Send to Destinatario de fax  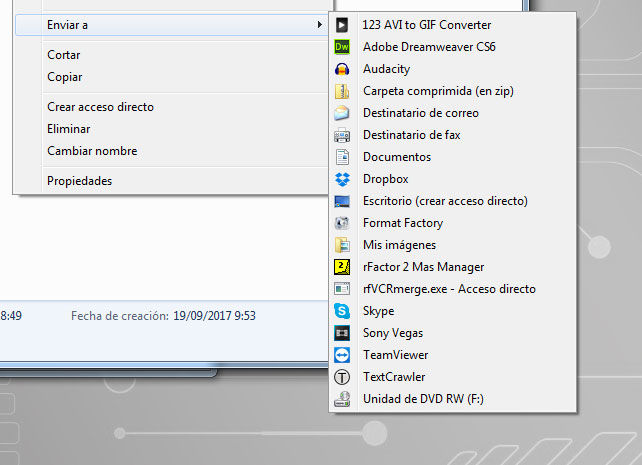tap(452, 135)
